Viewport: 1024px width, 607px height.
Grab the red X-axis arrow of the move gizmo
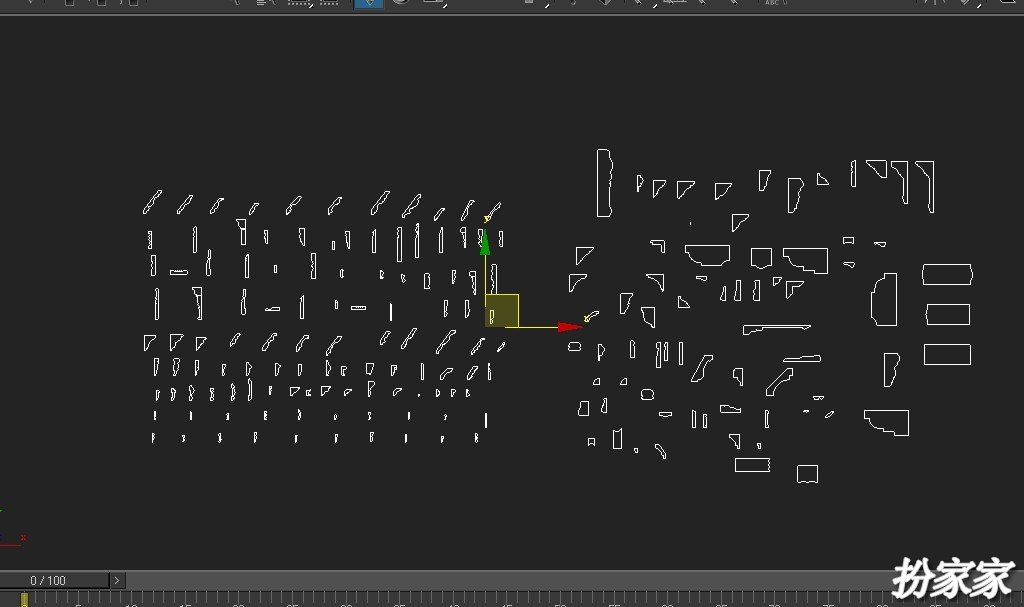(x=570, y=327)
